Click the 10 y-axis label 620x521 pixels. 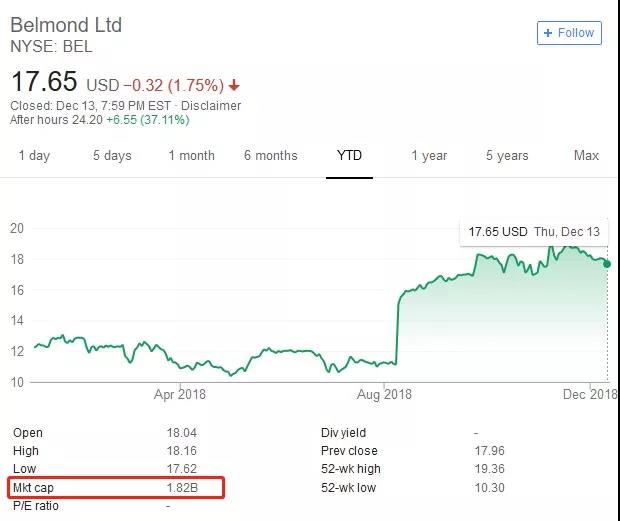17,382
